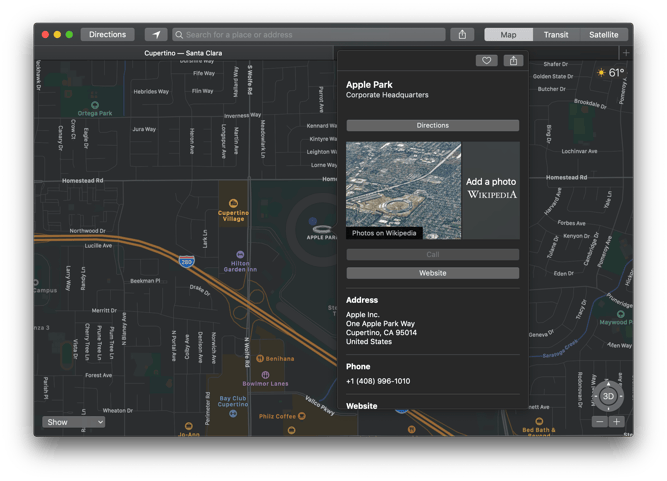The width and height of the screenshot is (667, 481).
Task: Switch to Transit view
Action: pos(556,34)
